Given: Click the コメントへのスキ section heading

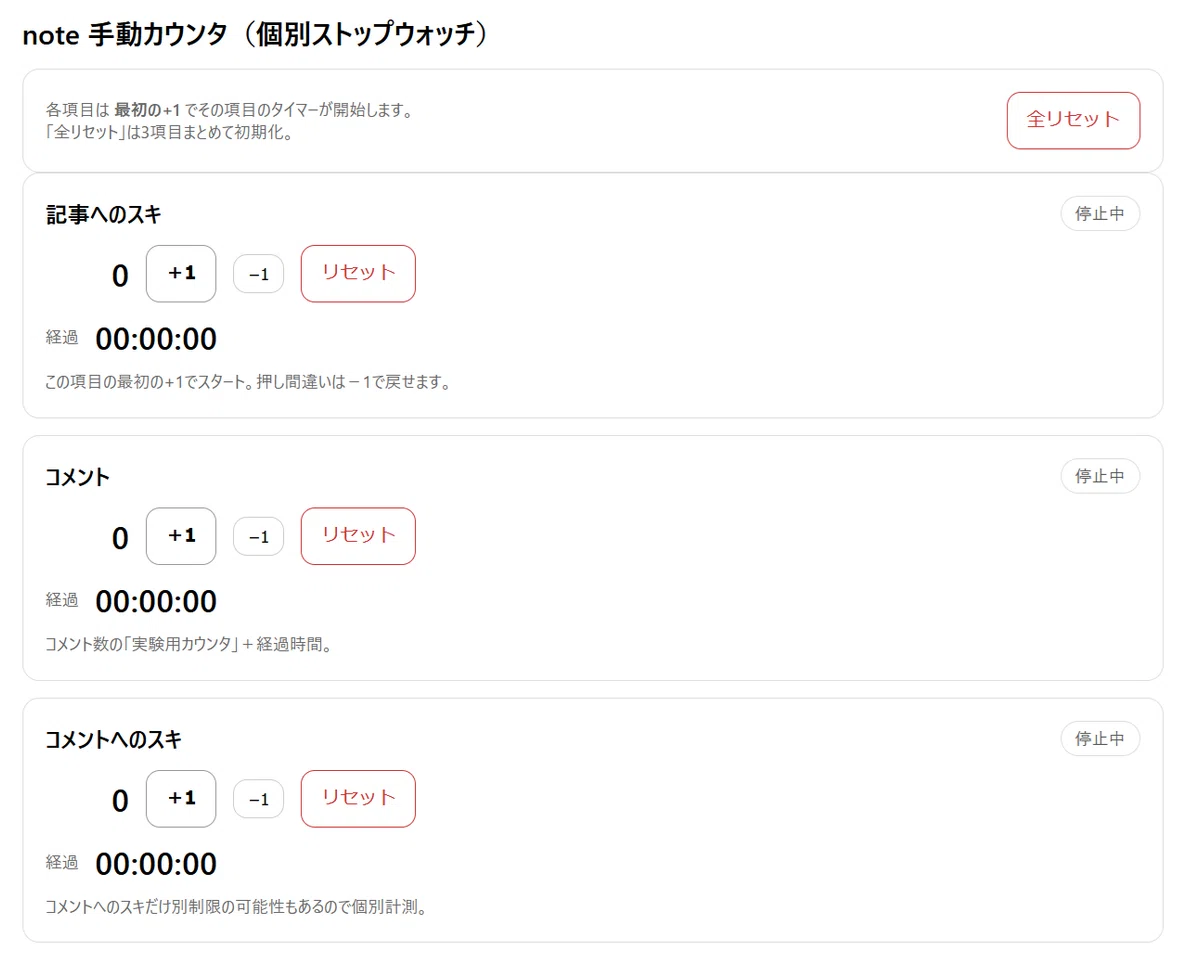Looking at the screenshot, I should [114, 739].
